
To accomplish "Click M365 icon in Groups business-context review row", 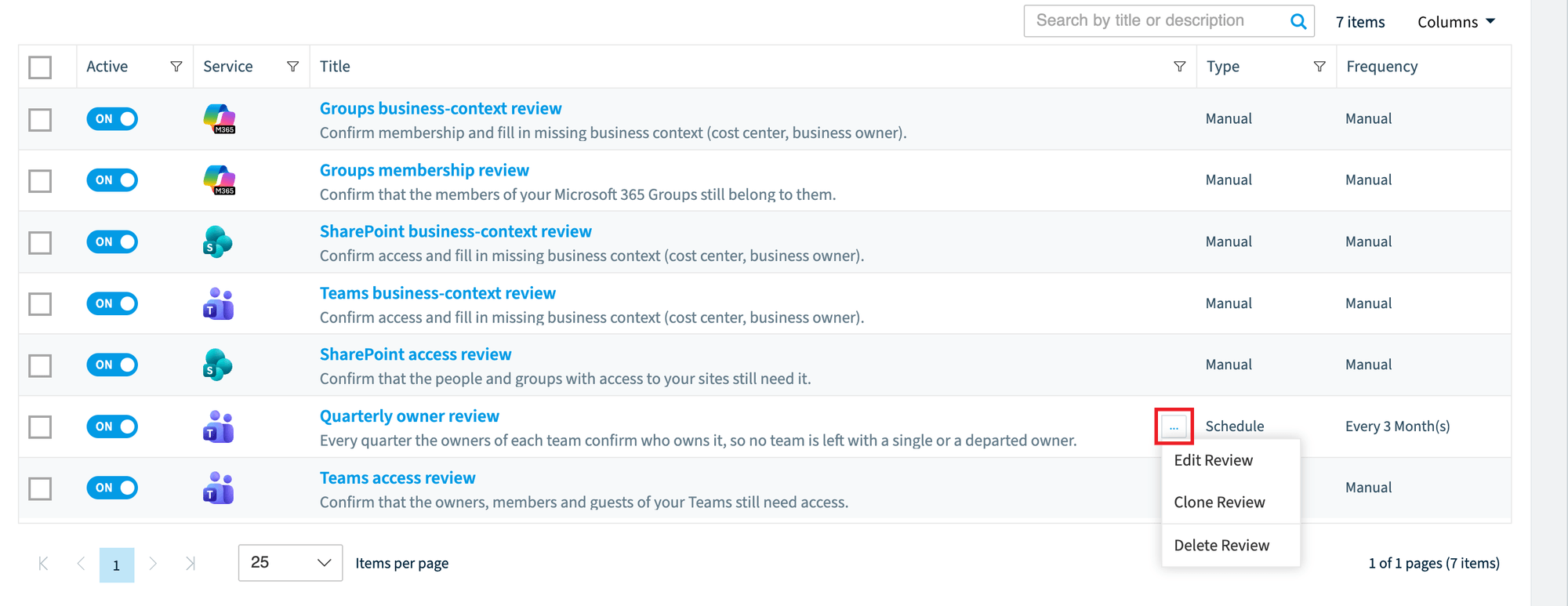I will [x=220, y=119].
